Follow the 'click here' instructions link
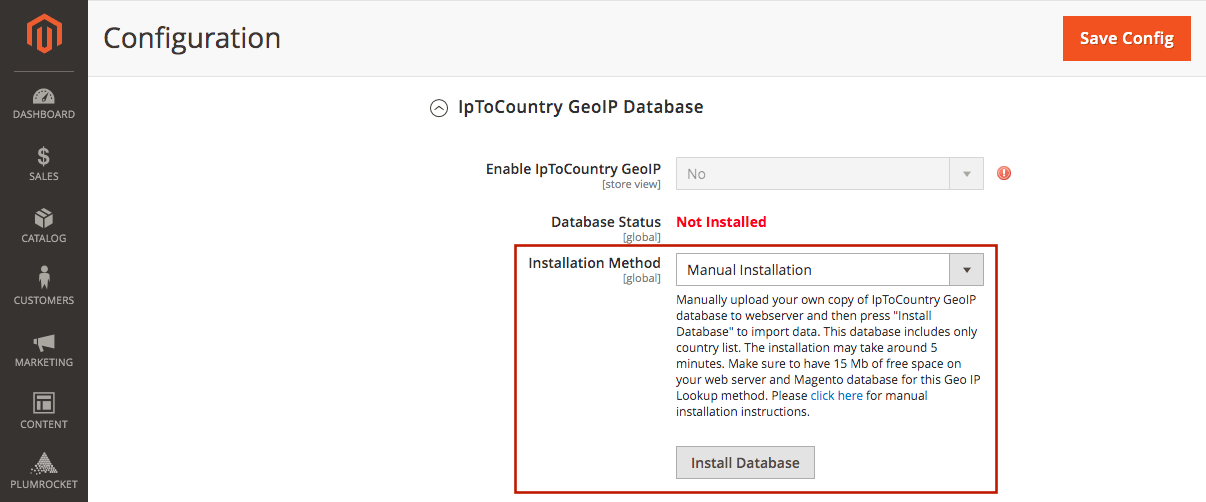 pyautogui.click(x=836, y=396)
